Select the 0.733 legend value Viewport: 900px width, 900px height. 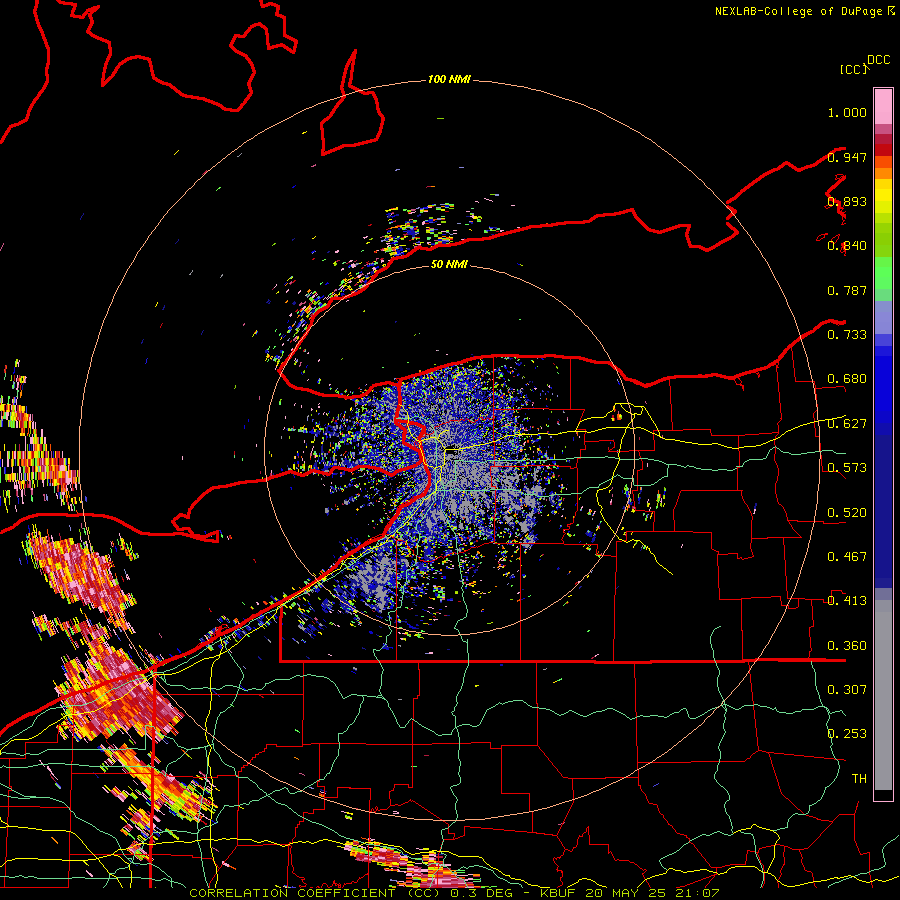click(847, 335)
